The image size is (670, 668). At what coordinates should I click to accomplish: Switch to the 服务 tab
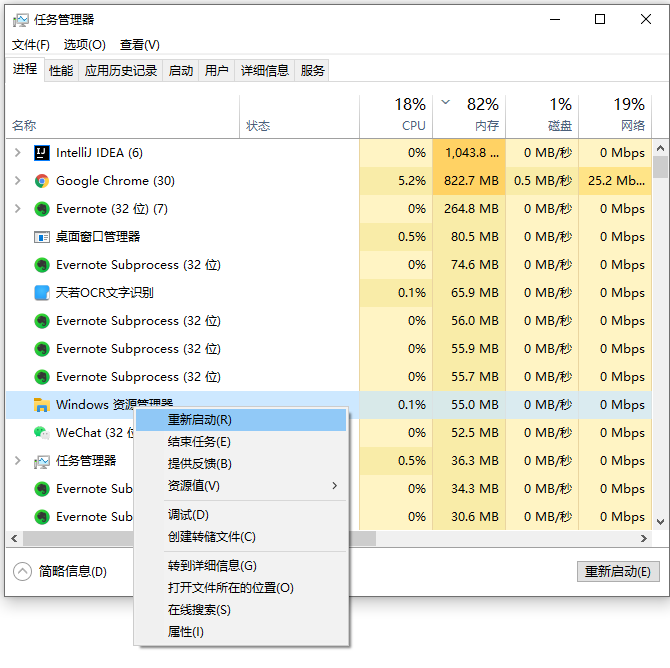[x=312, y=71]
